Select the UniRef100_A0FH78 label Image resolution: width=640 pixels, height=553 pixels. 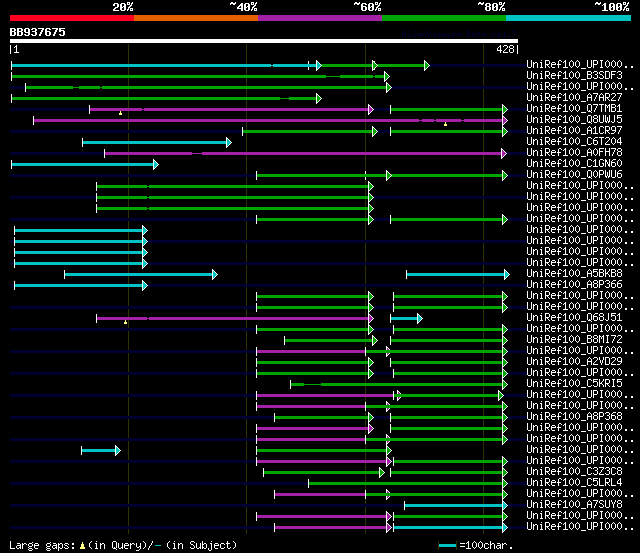coord(574,153)
